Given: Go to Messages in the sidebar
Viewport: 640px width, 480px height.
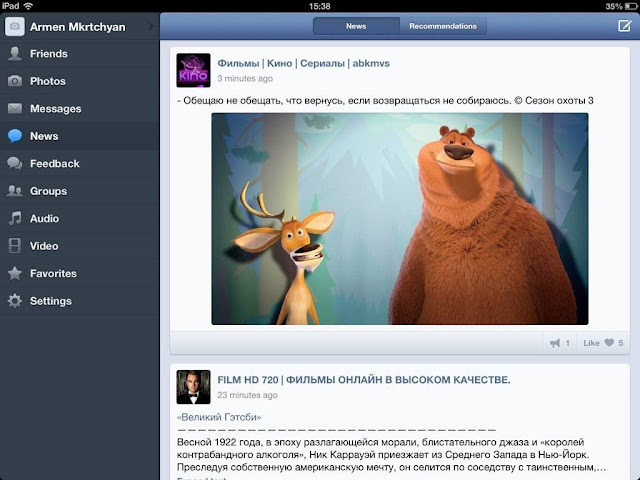Looking at the screenshot, I should coord(80,108).
